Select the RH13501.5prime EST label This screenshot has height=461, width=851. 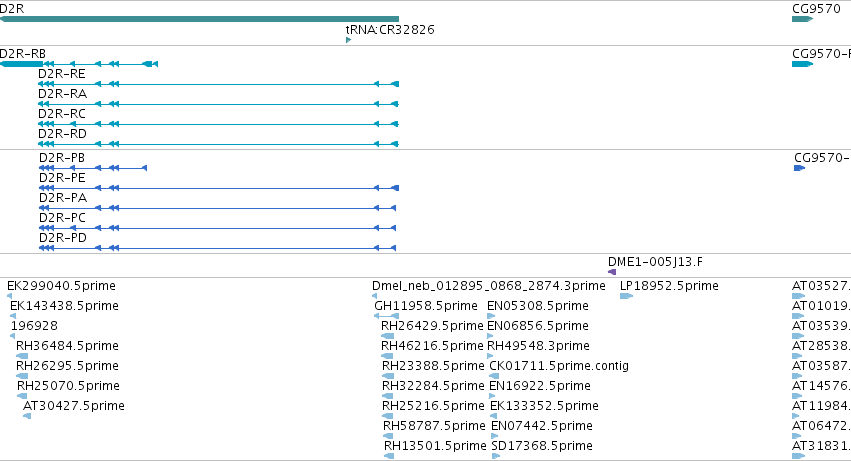435,446
